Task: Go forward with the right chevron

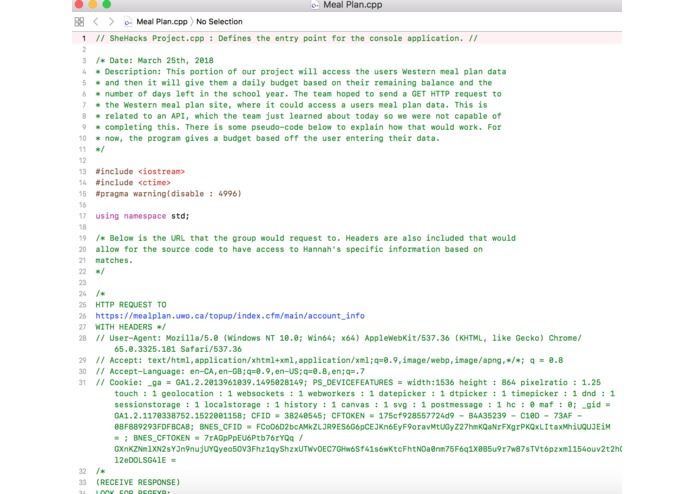Action: click(x=111, y=21)
